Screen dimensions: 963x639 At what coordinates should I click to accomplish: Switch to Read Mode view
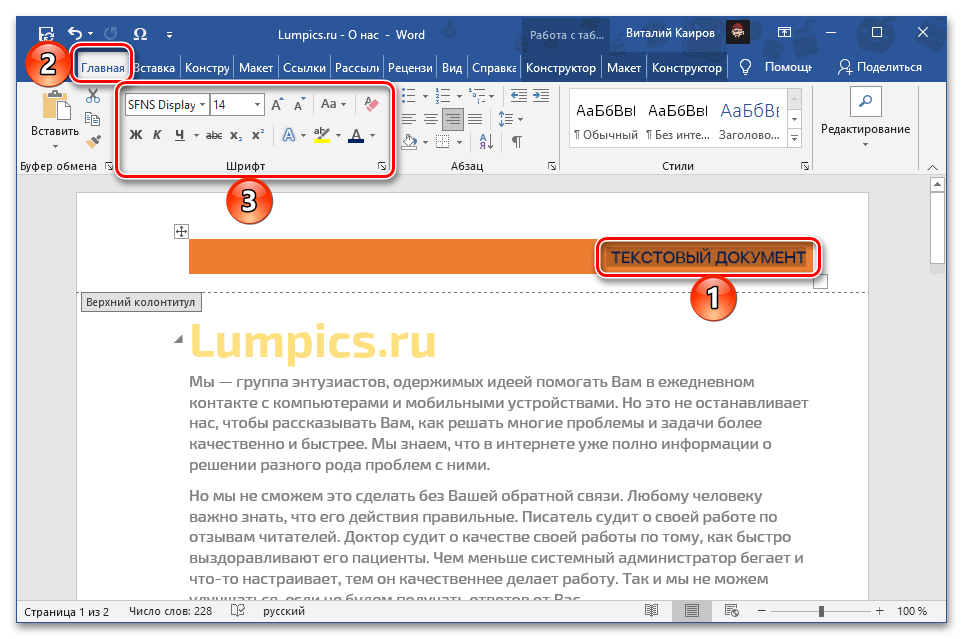pos(652,611)
